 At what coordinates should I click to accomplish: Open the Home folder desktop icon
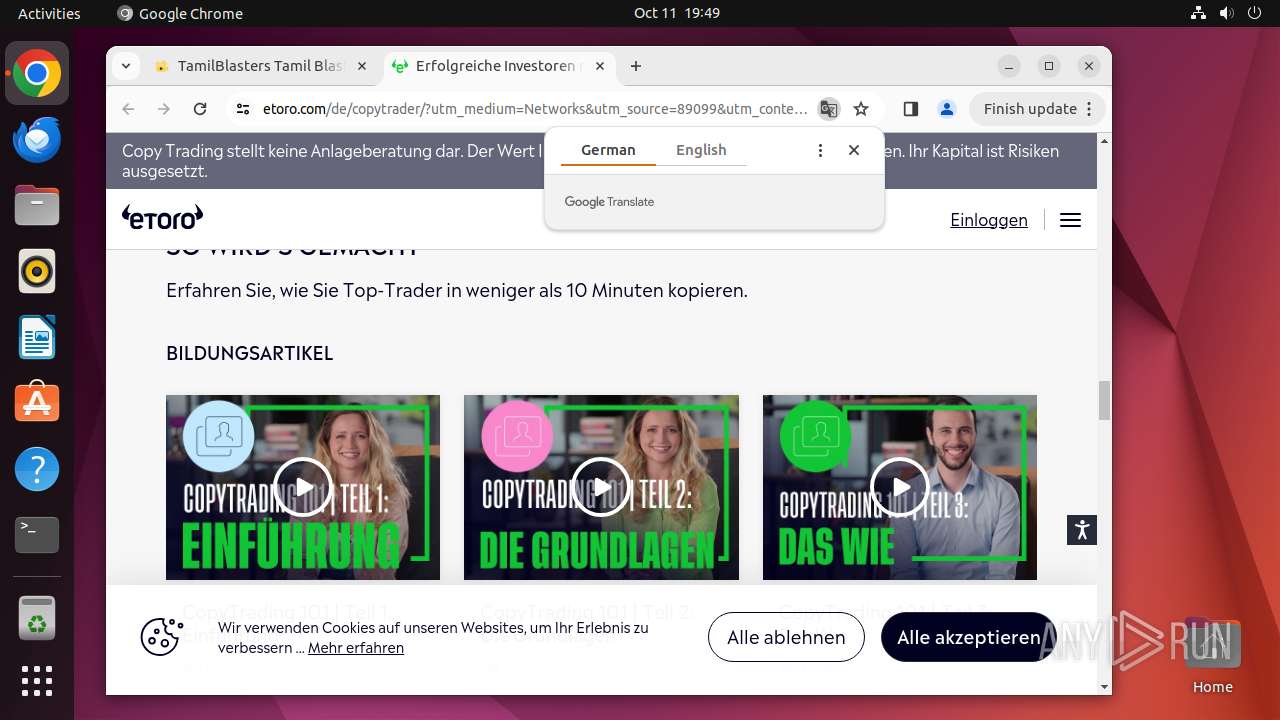pos(1212,655)
